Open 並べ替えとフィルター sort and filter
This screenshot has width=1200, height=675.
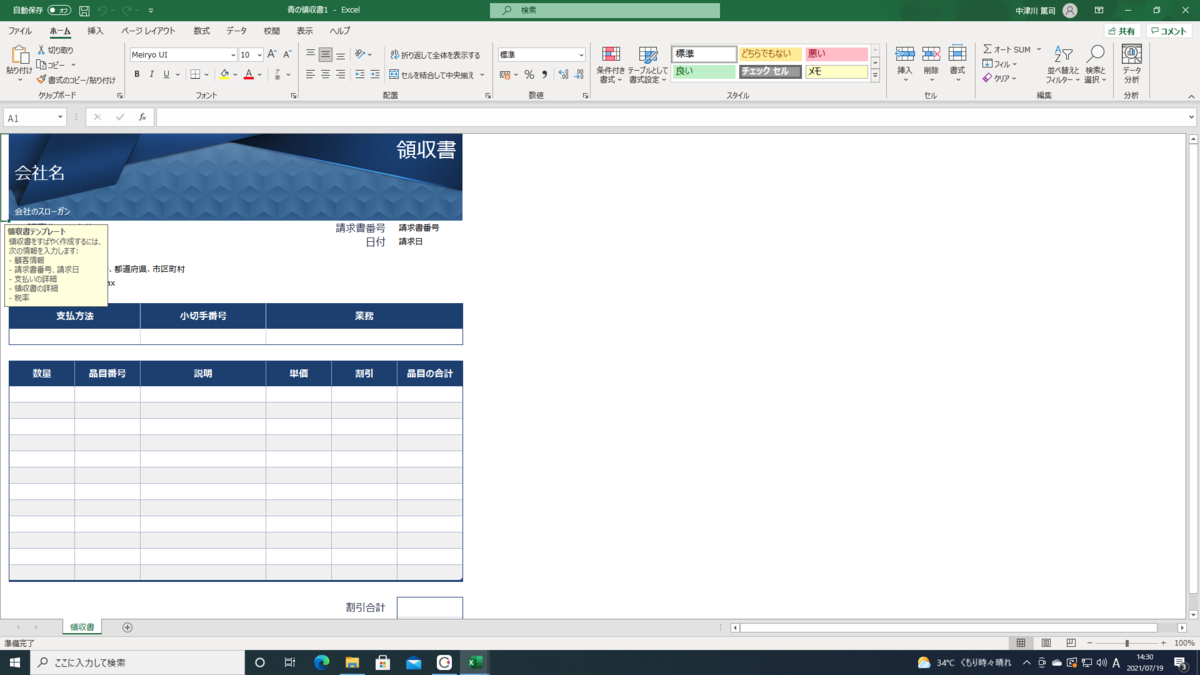[x=1064, y=64]
